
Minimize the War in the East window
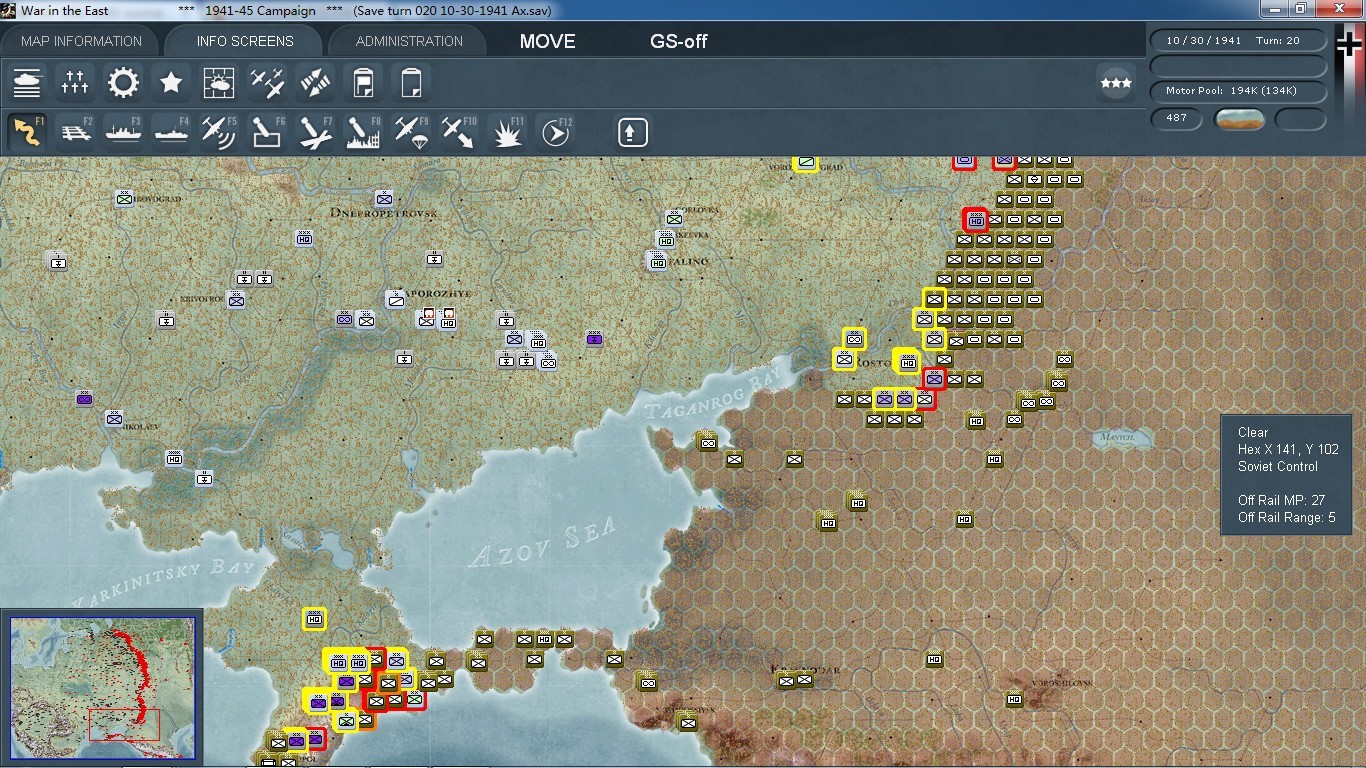[1273, 9]
